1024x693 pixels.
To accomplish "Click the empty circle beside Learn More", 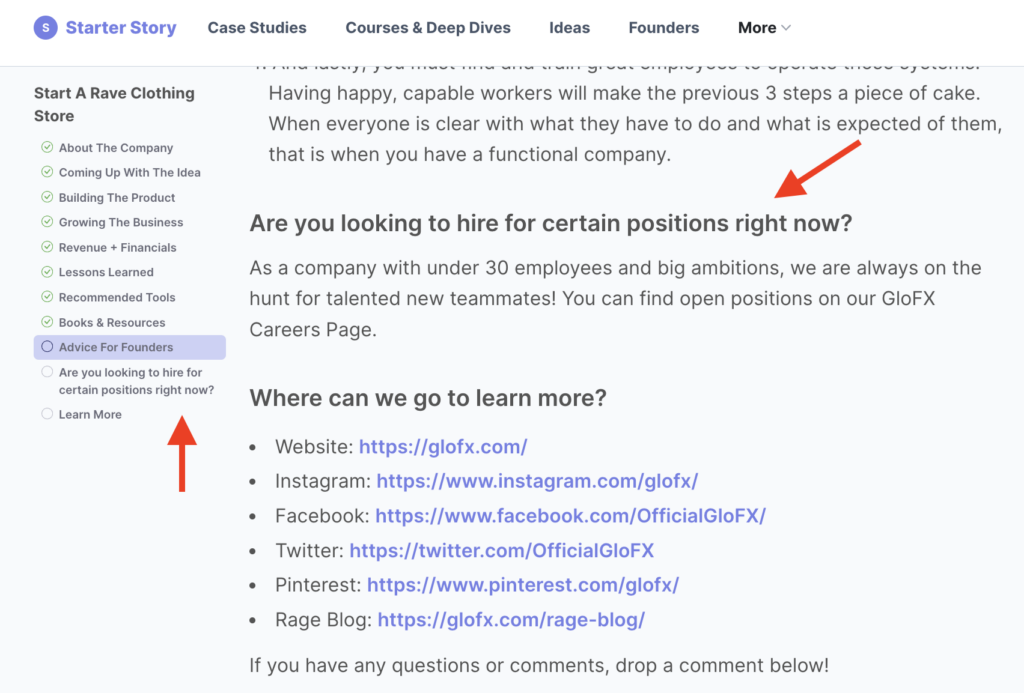I will point(47,413).
